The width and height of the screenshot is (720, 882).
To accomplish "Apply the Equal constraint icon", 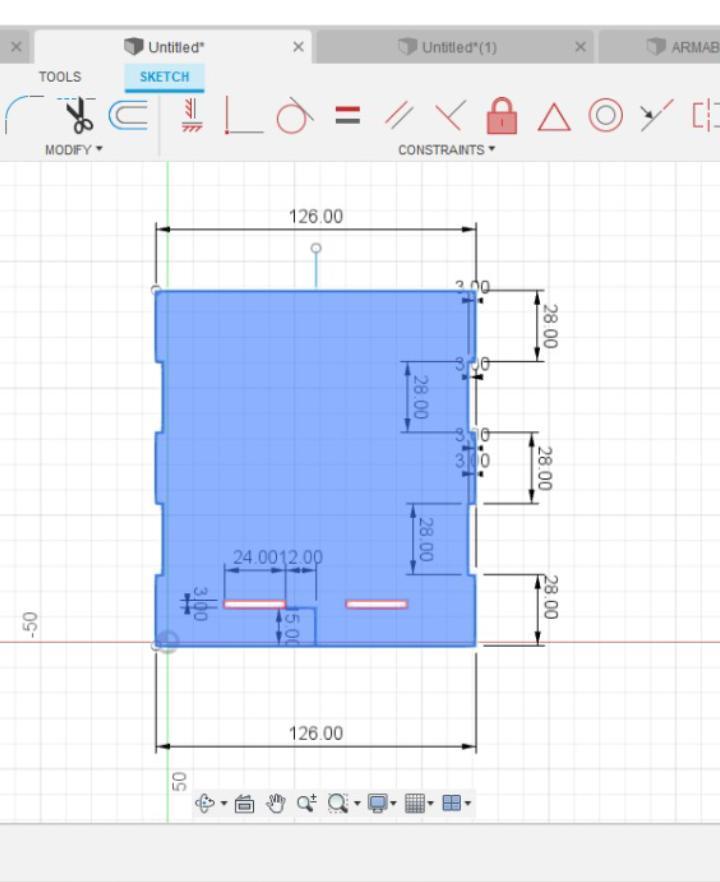I will [x=348, y=115].
